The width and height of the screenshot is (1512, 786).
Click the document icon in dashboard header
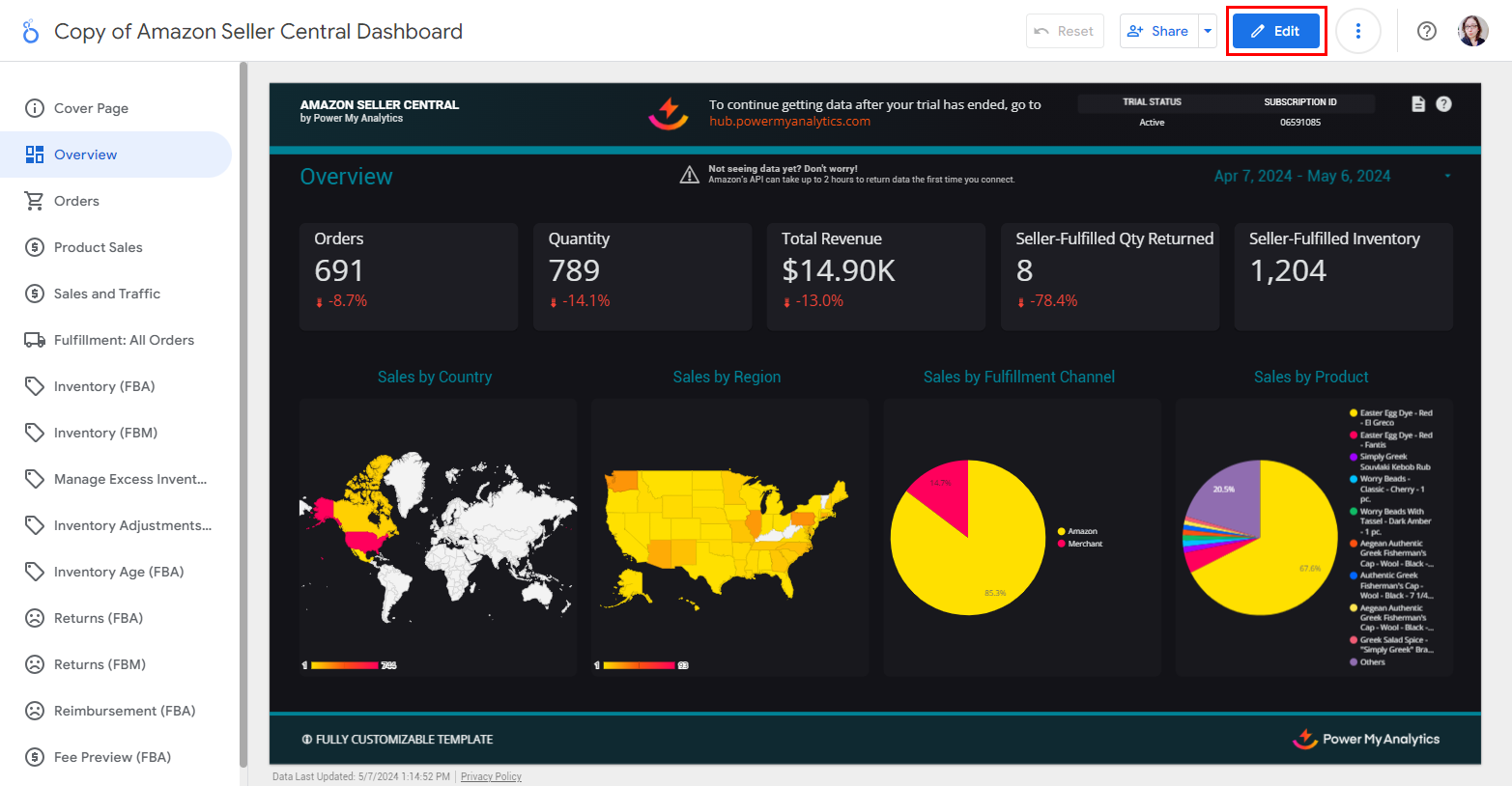tap(1418, 104)
